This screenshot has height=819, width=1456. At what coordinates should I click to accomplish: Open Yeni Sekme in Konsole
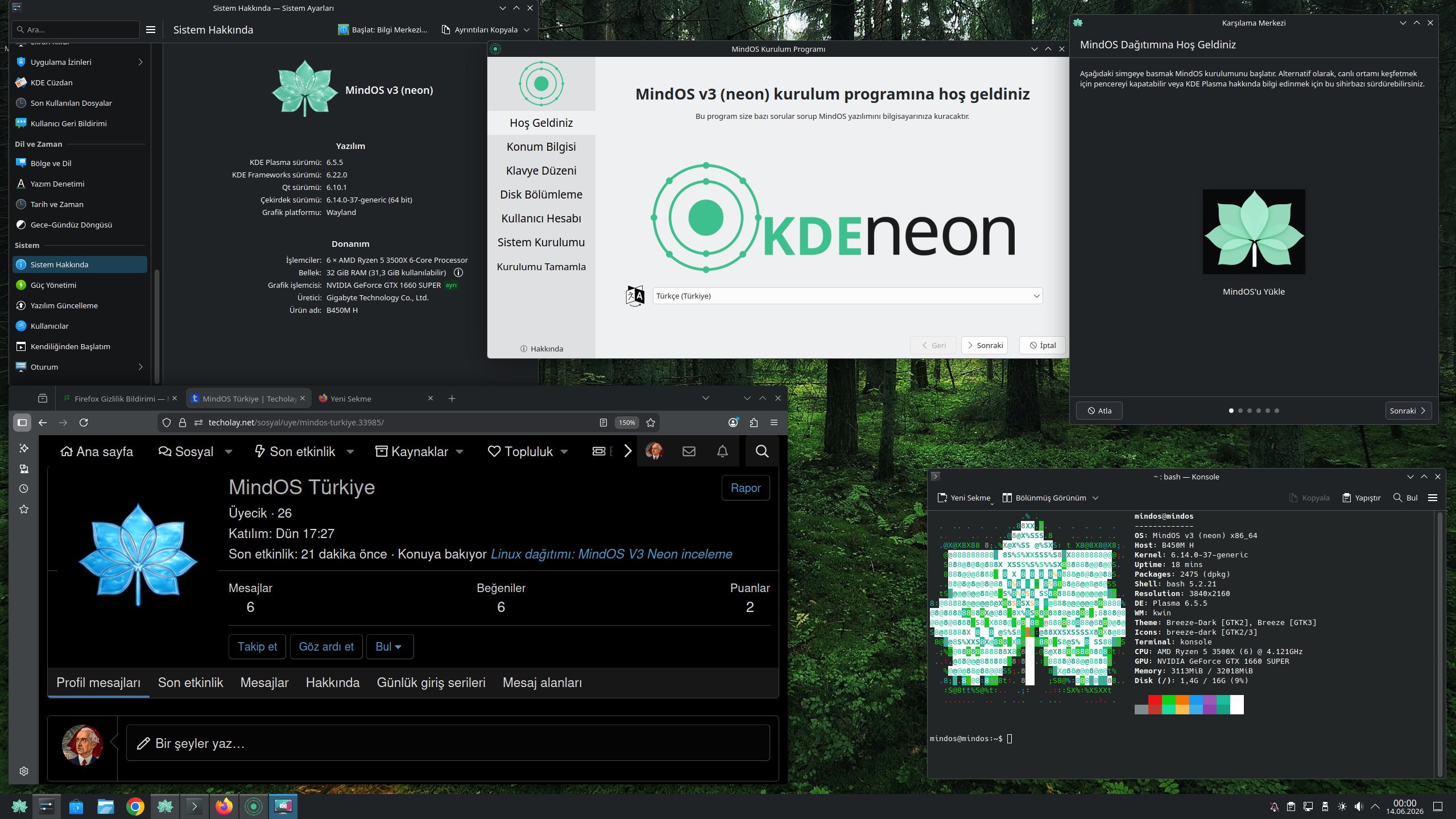pos(965,498)
